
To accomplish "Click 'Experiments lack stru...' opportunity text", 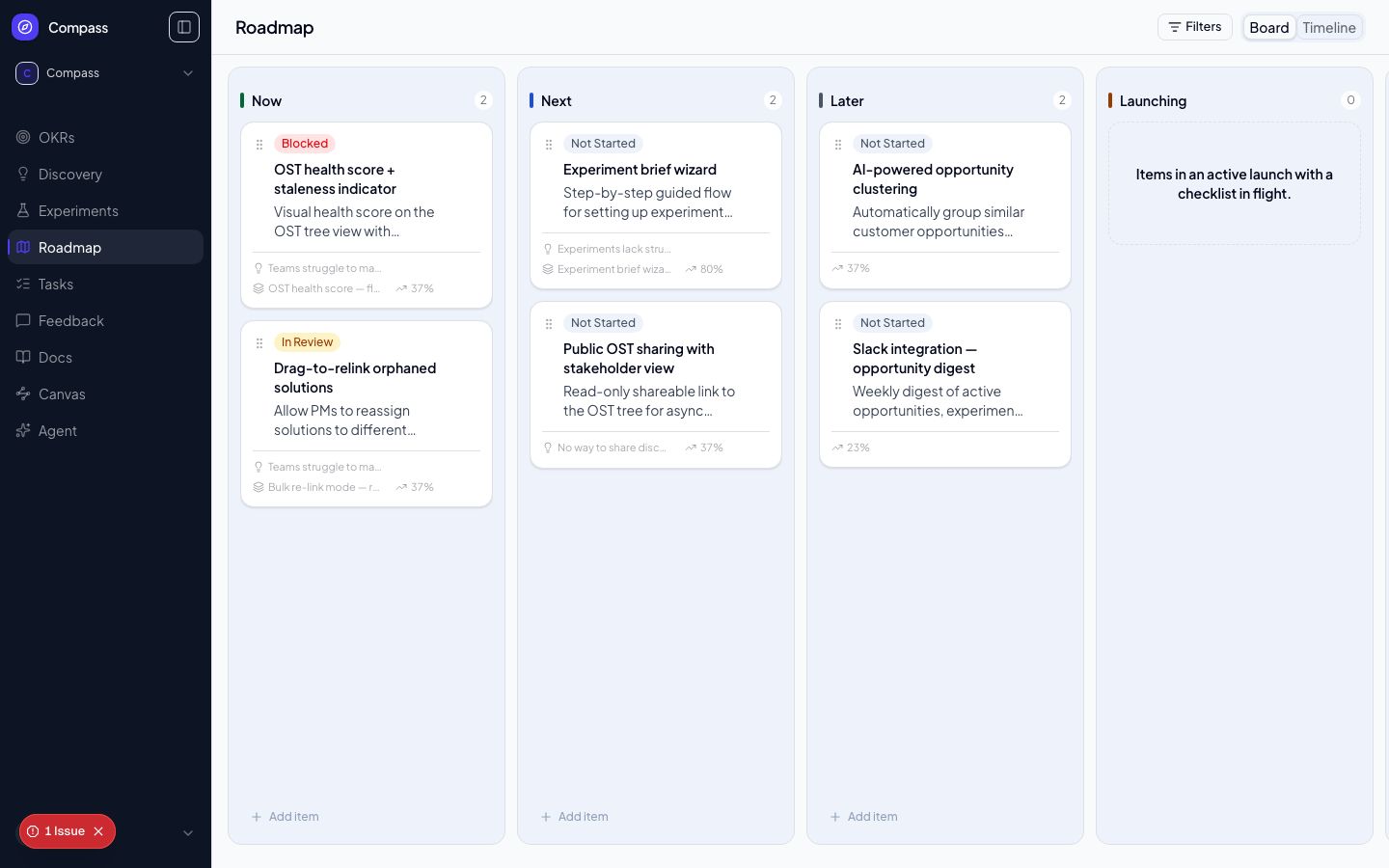I will [614, 249].
